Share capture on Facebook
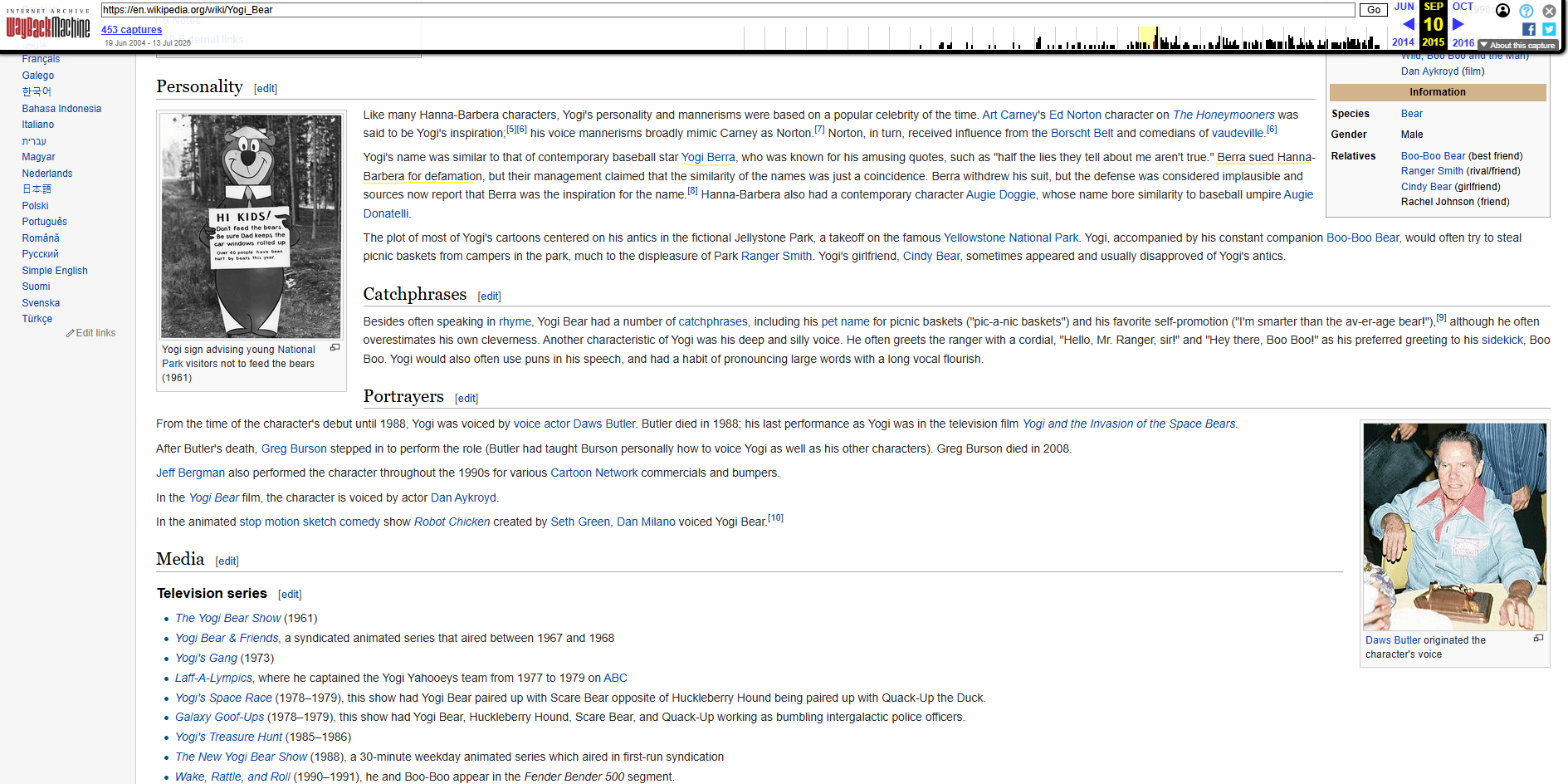Image resolution: width=1568 pixels, height=784 pixels. point(1528,29)
